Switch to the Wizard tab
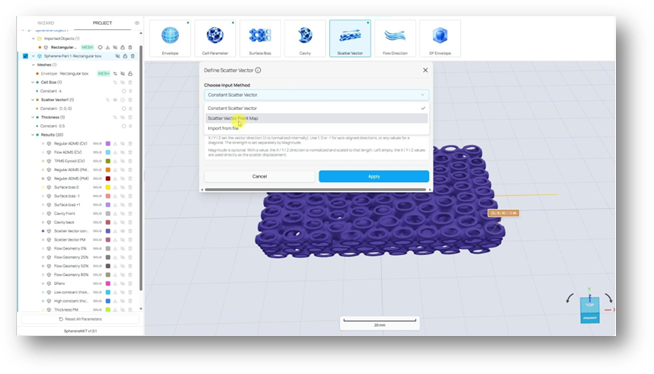Screen dimensions: 654x374 (45, 23)
